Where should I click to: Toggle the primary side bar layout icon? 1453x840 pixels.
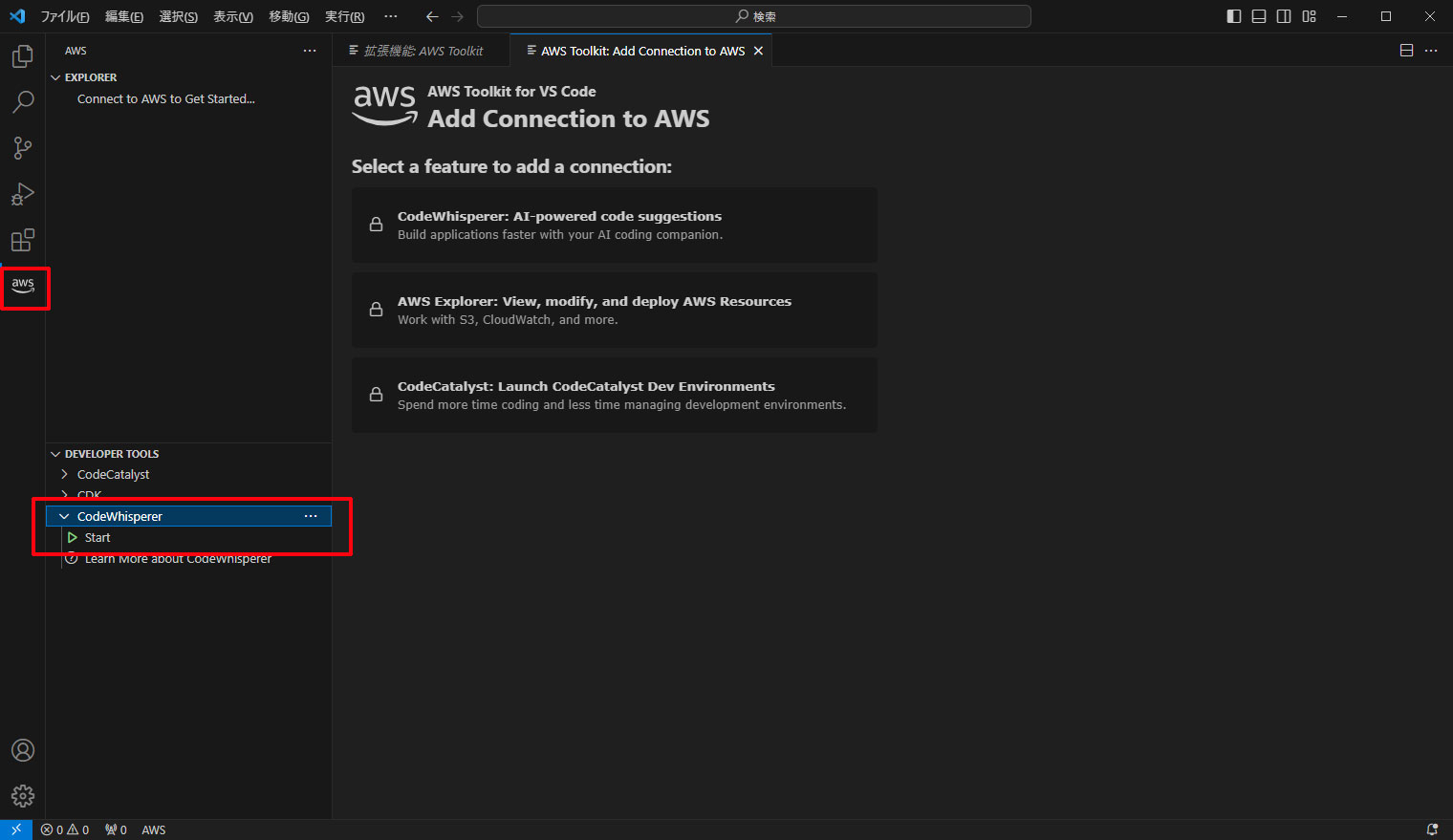coord(1234,16)
